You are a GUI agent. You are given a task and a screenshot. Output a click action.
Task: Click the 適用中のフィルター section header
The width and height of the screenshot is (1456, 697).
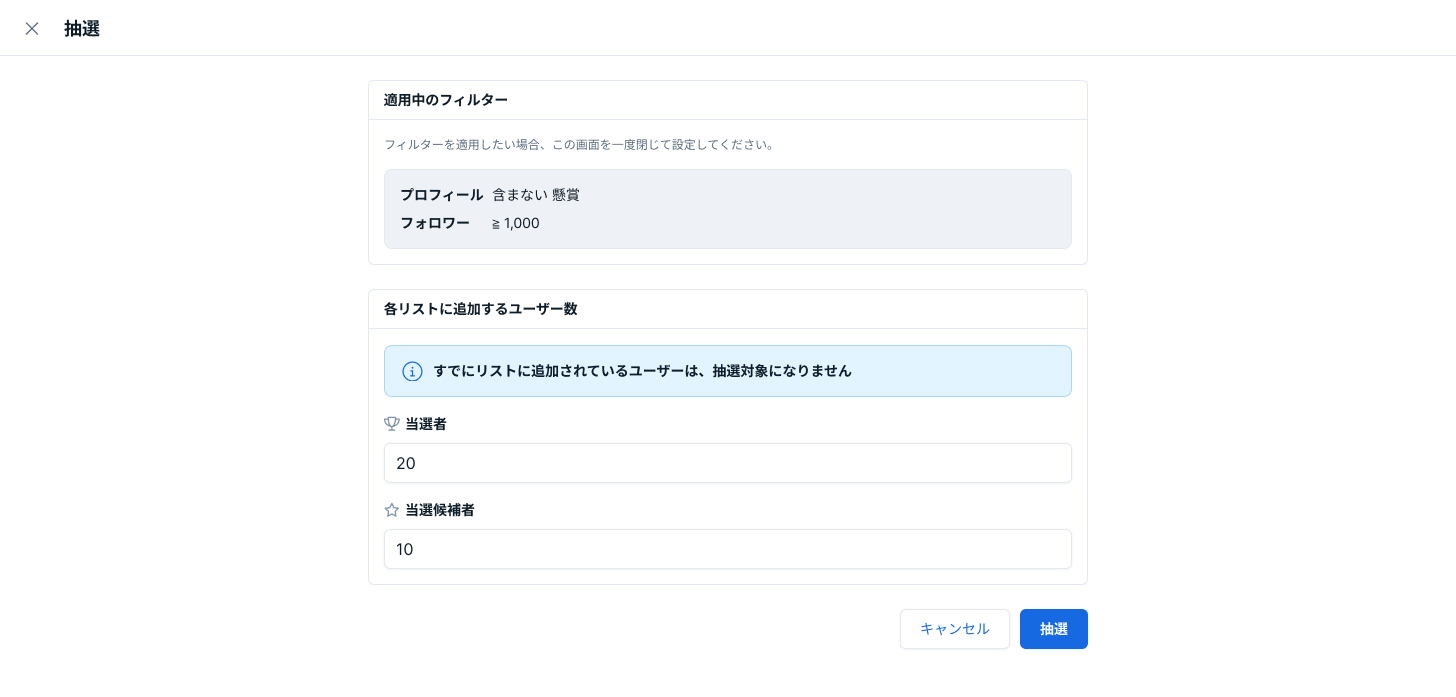[x=446, y=100]
